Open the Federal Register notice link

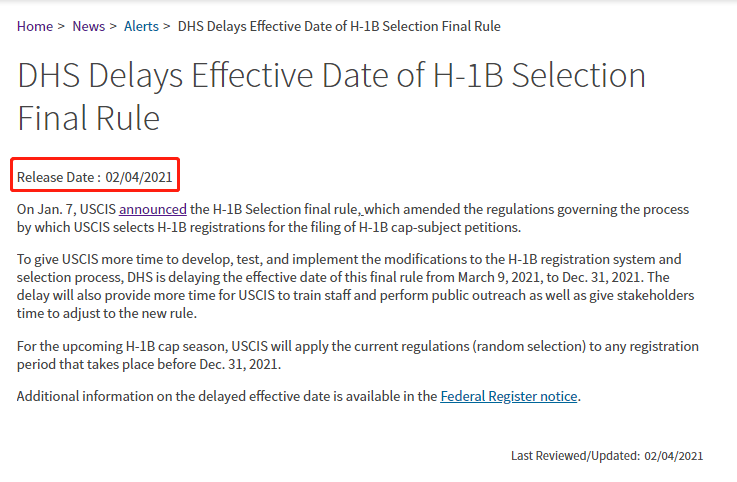pos(509,396)
